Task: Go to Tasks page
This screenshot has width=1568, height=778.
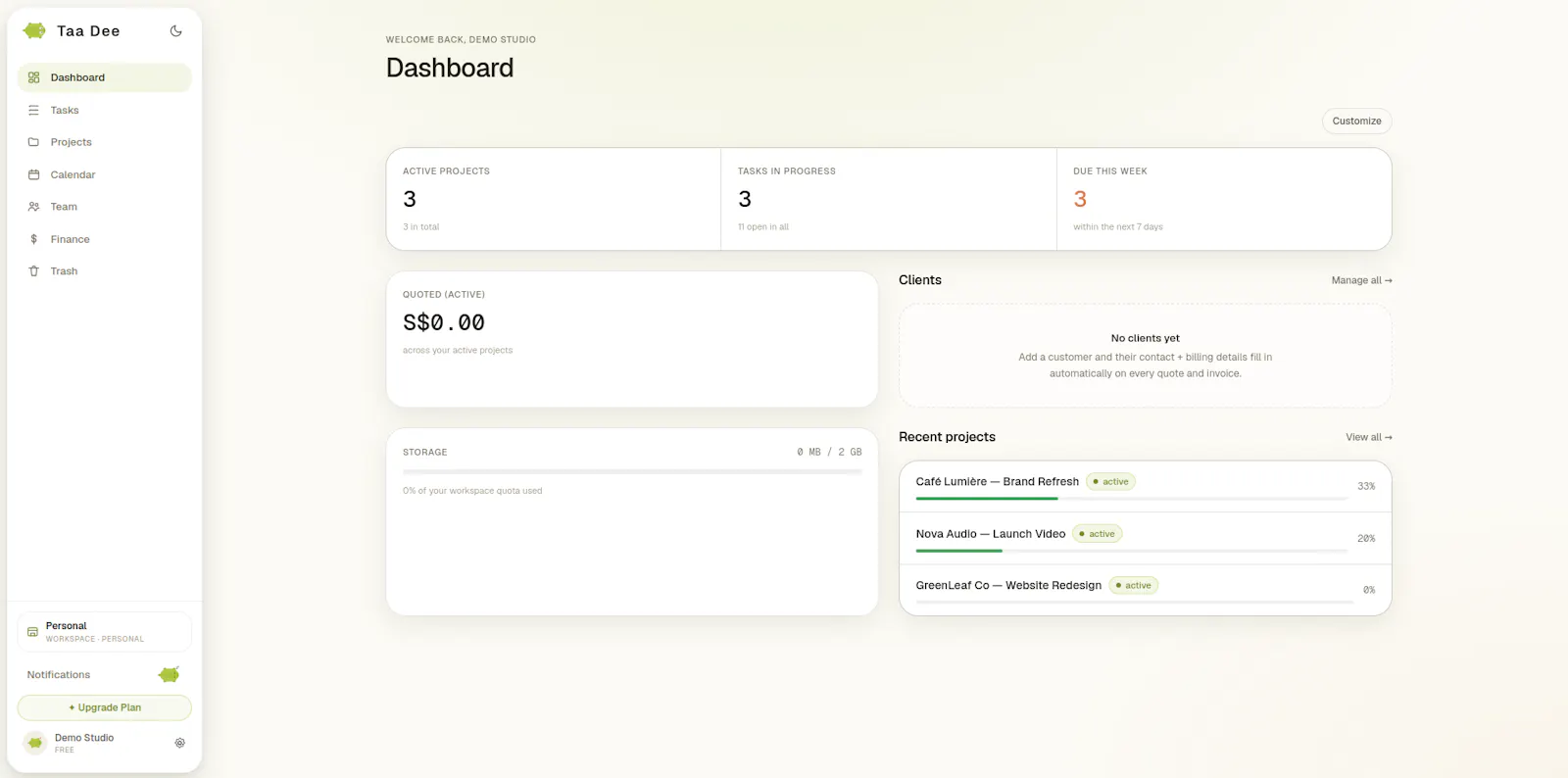Action: 104,110
